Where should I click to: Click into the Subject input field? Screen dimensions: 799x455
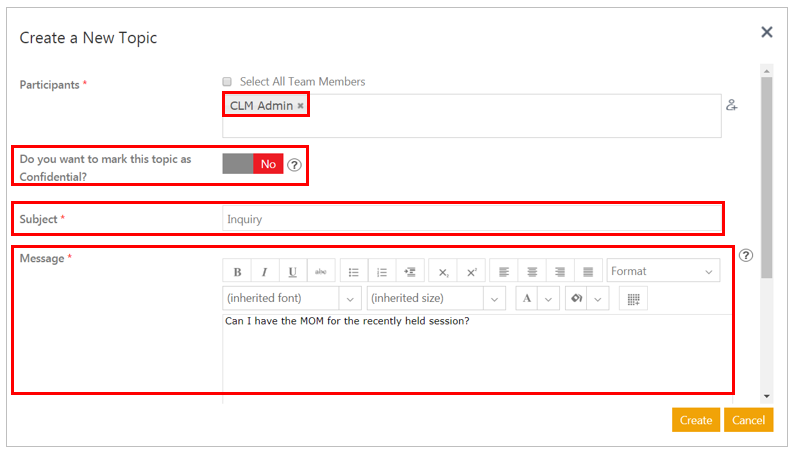click(470, 219)
